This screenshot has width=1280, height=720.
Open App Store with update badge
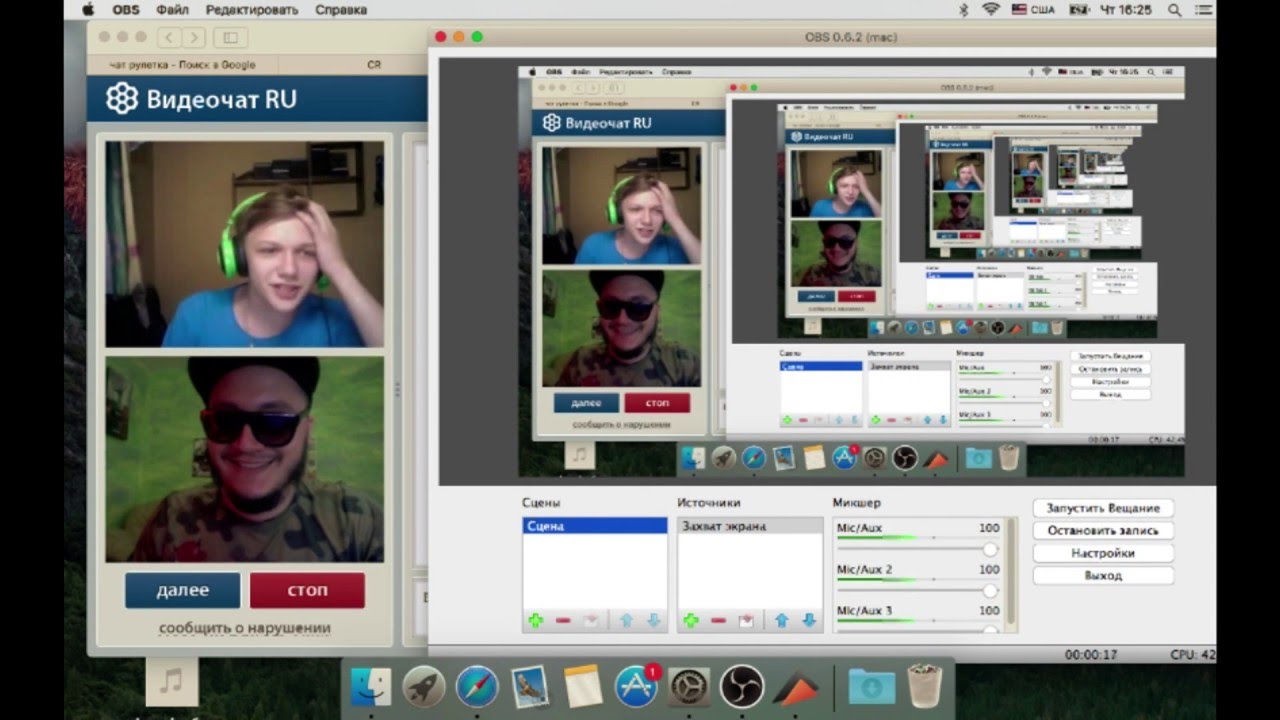[x=636, y=687]
